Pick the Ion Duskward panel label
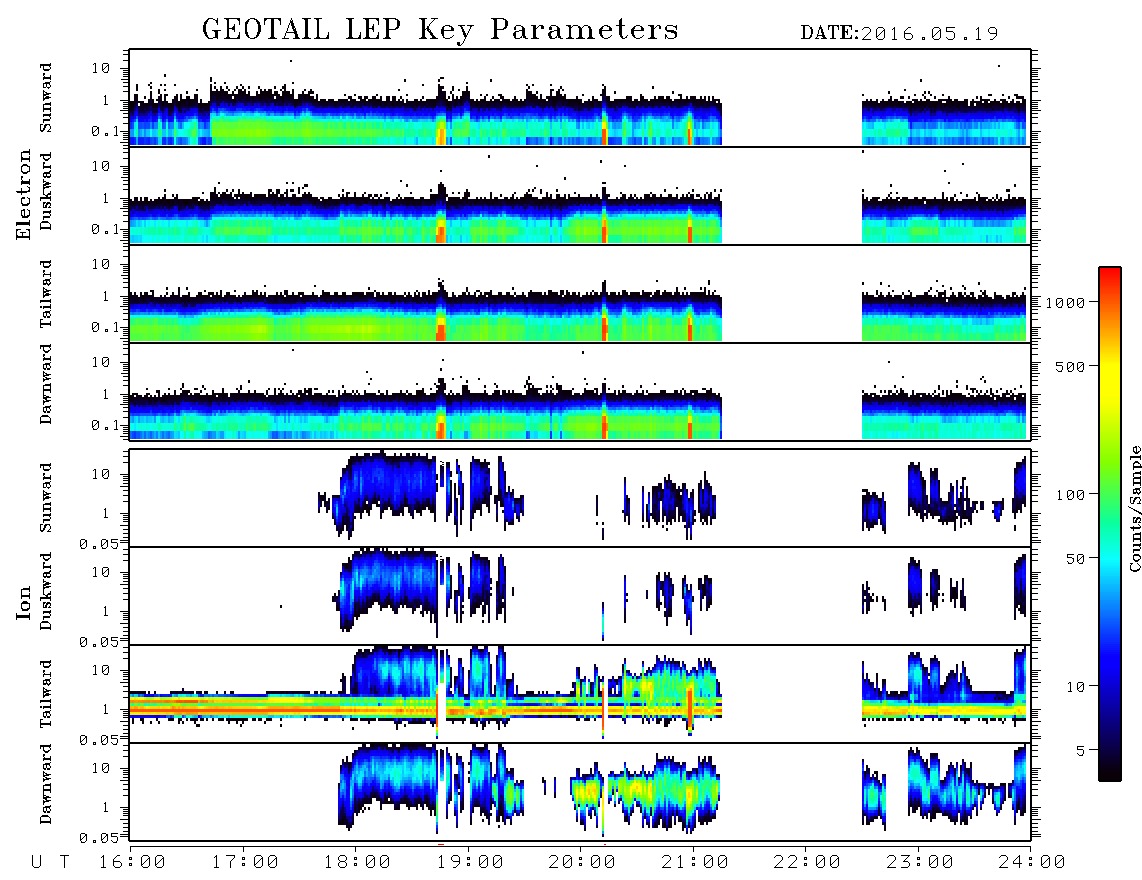 pos(45,591)
